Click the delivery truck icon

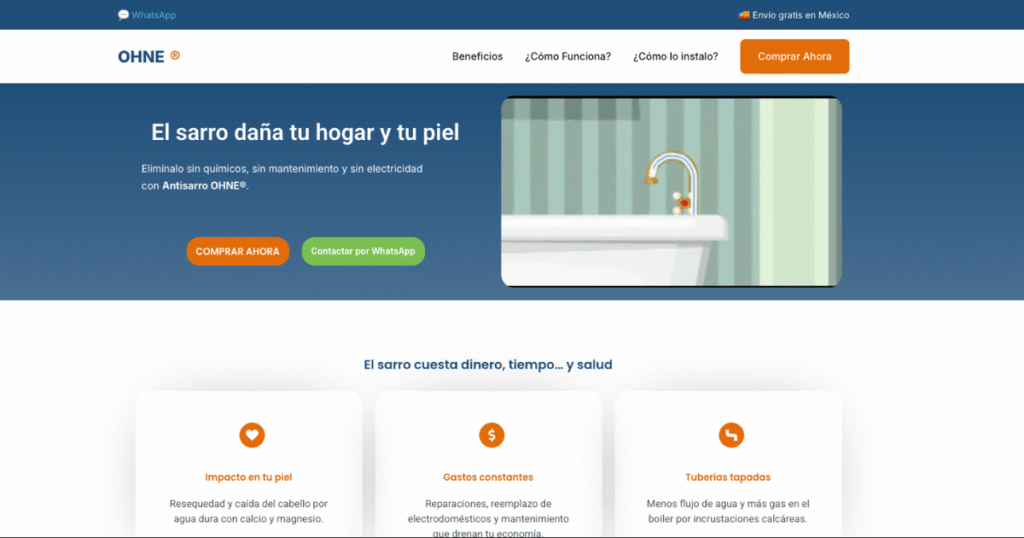tap(744, 15)
